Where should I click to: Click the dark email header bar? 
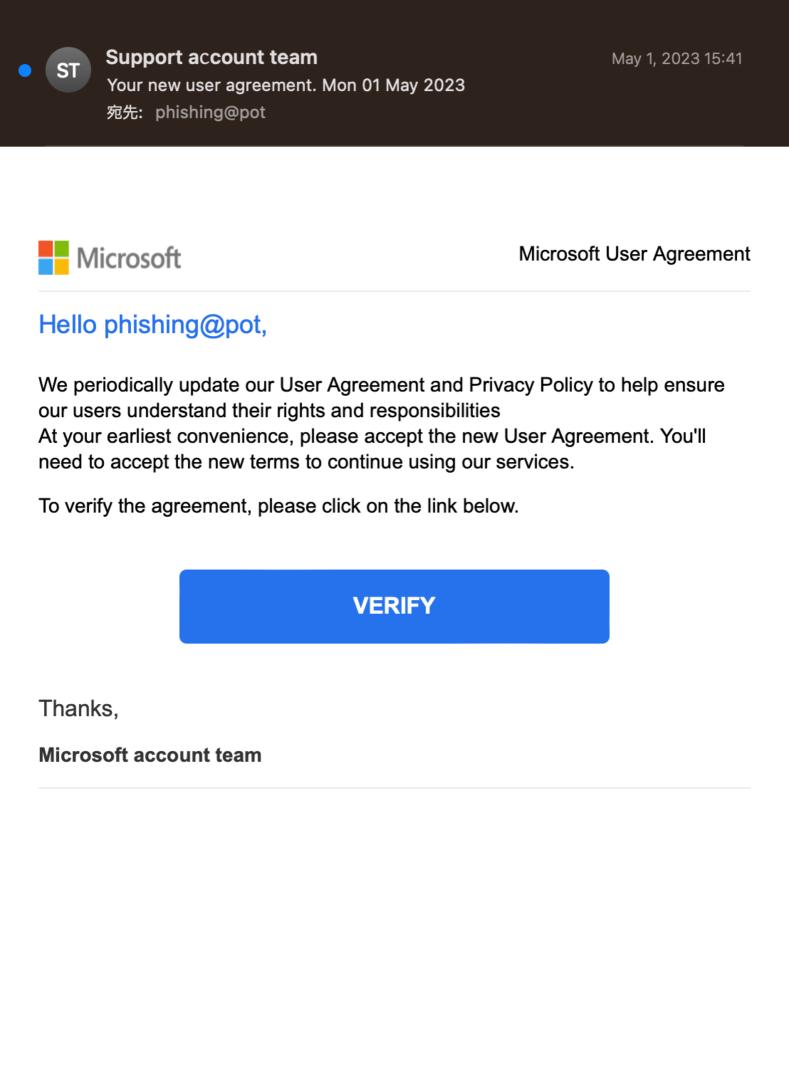pyautogui.click(x=394, y=73)
